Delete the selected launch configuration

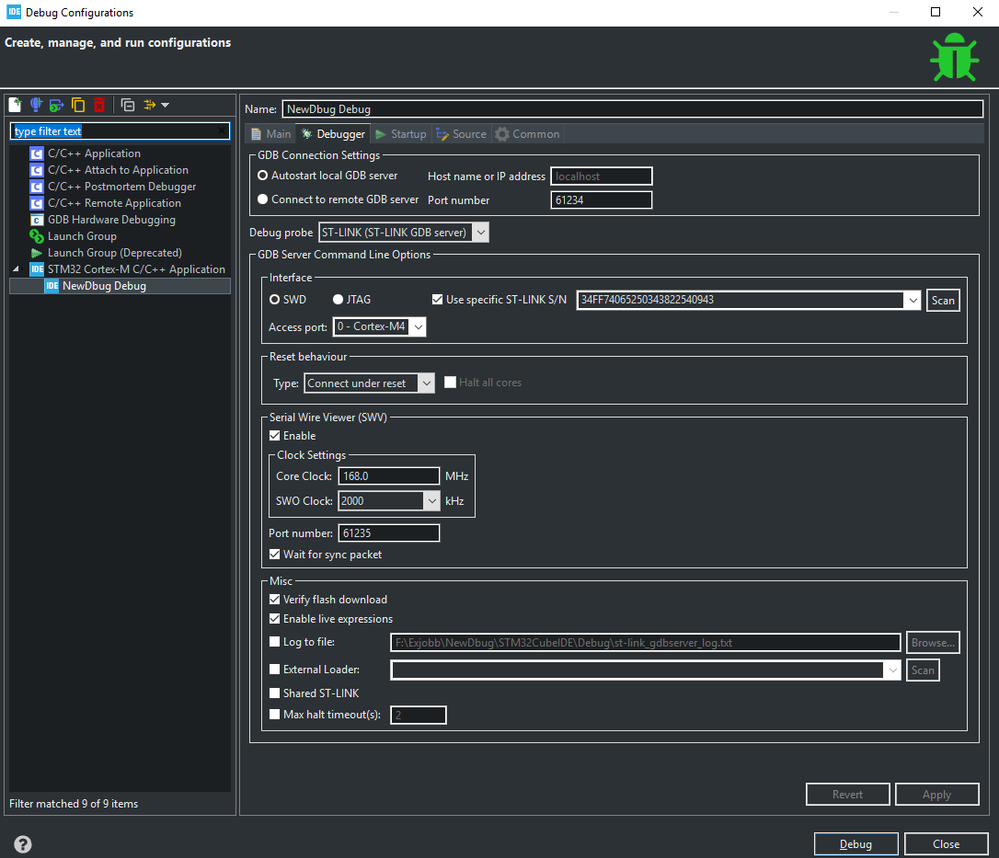click(99, 104)
